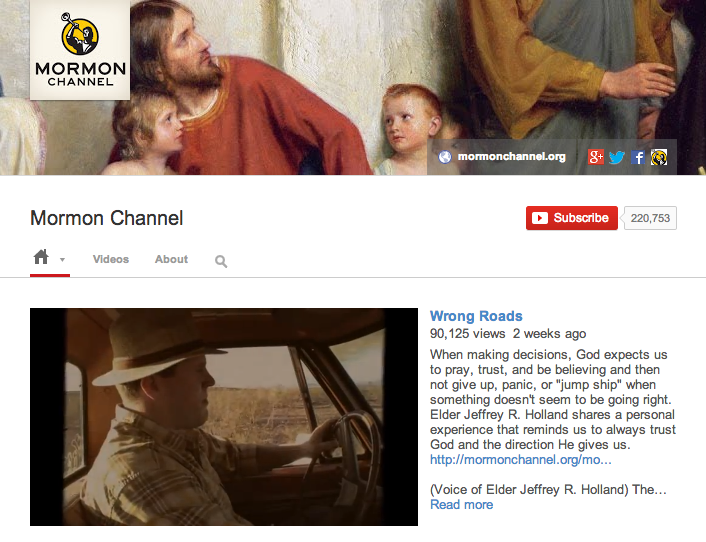Viewport: 706px width, 542px height.
Task: Click the Mormon Channel title text
Action: click(x=107, y=218)
